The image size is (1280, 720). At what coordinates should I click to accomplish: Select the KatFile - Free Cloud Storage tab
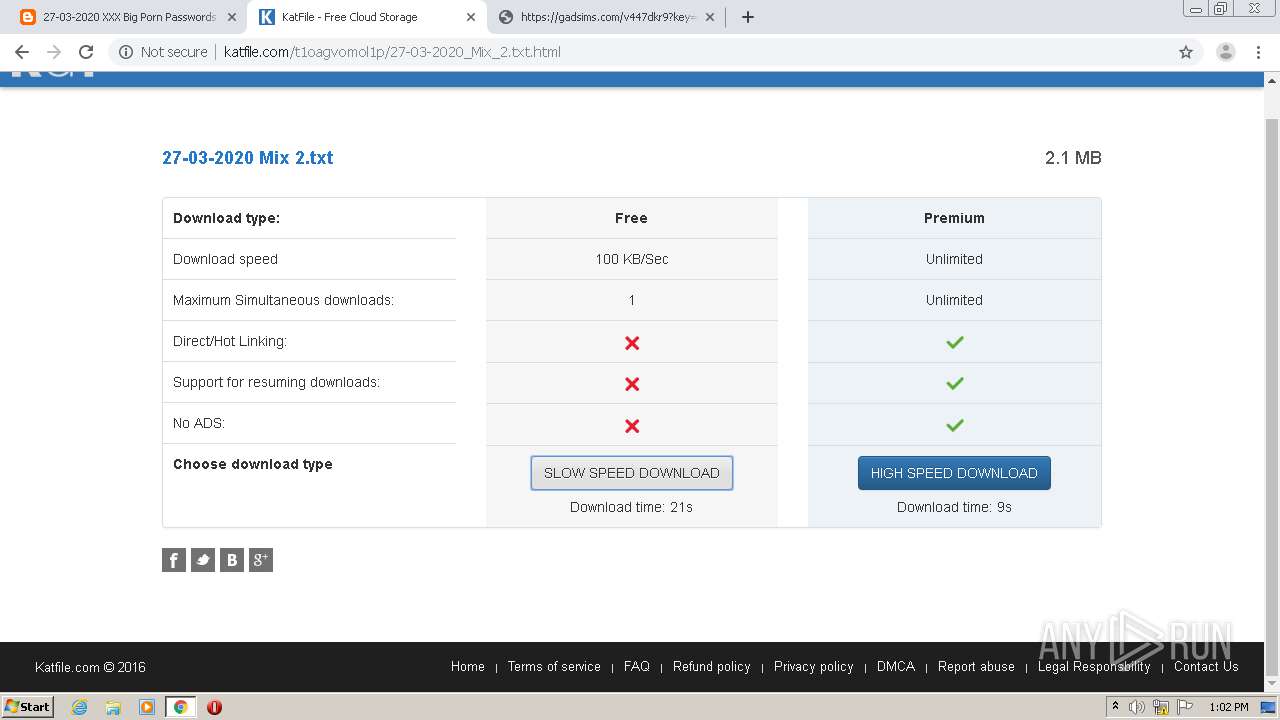365,17
